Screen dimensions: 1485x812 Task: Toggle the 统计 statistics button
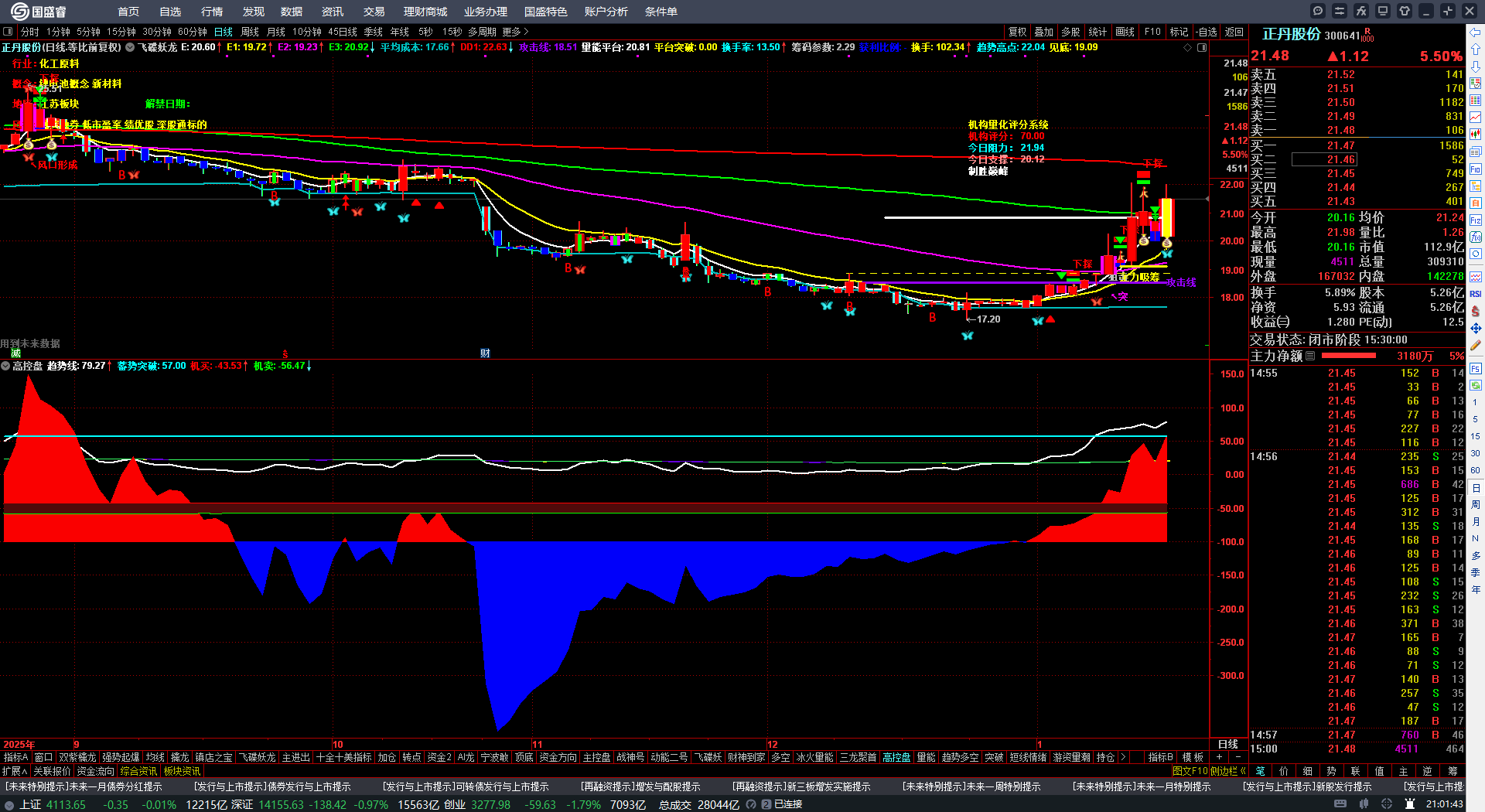coord(1098,32)
